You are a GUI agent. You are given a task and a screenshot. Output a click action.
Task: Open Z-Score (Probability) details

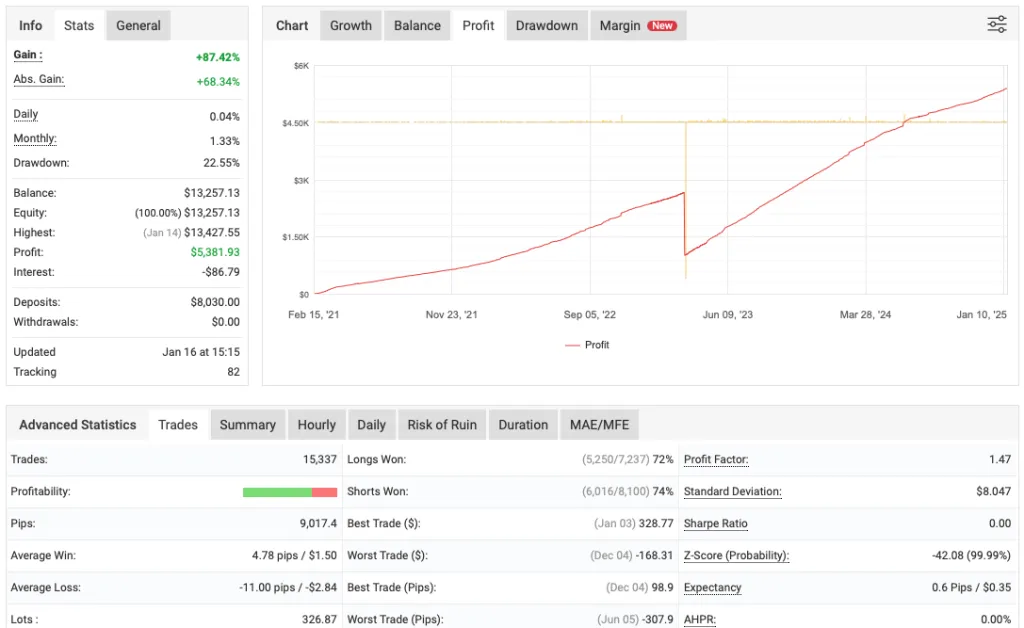(737, 555)
